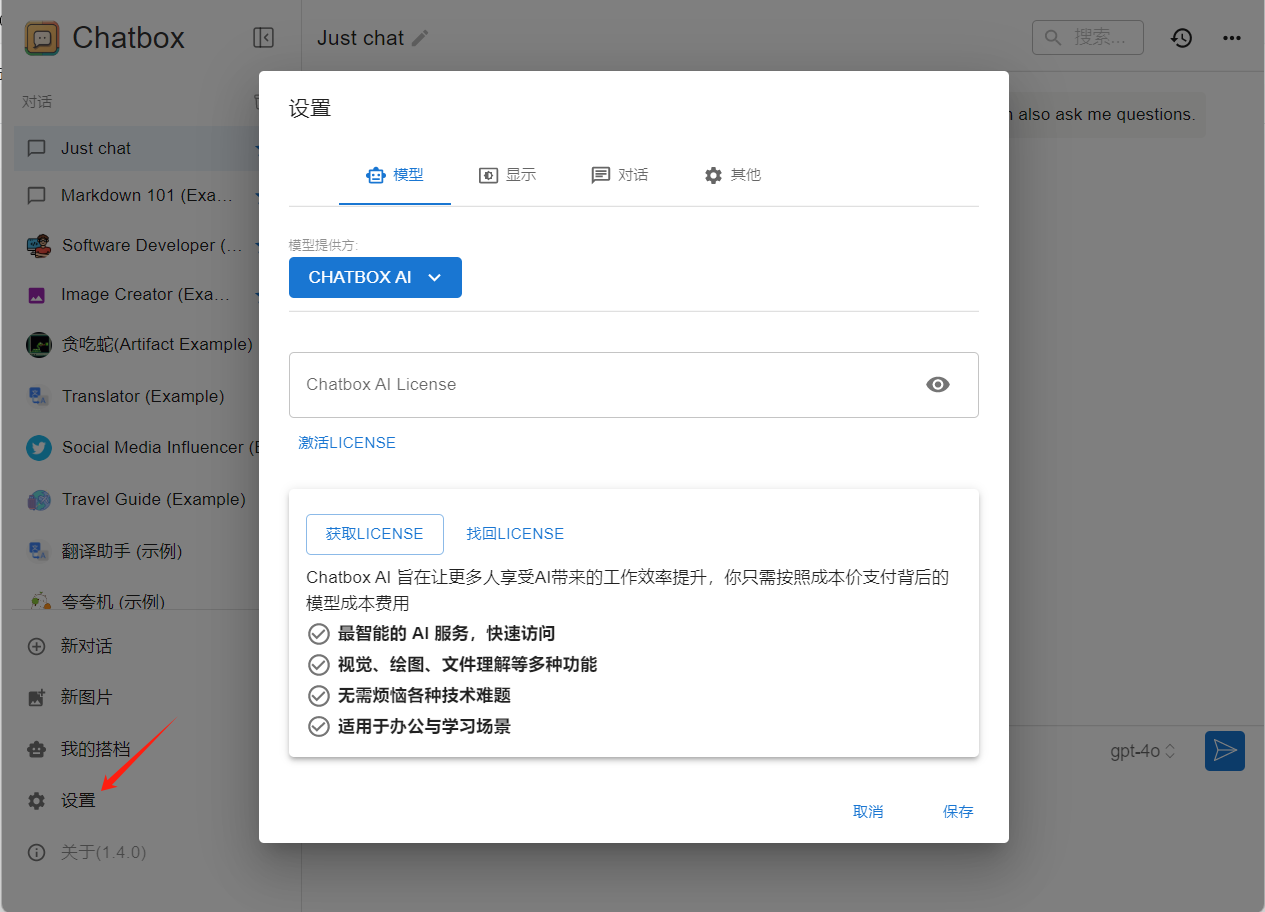Switch to the 对话 settings tab
Image resolution: width=1265 pixels, height=912 pixels.
point(619,174)
